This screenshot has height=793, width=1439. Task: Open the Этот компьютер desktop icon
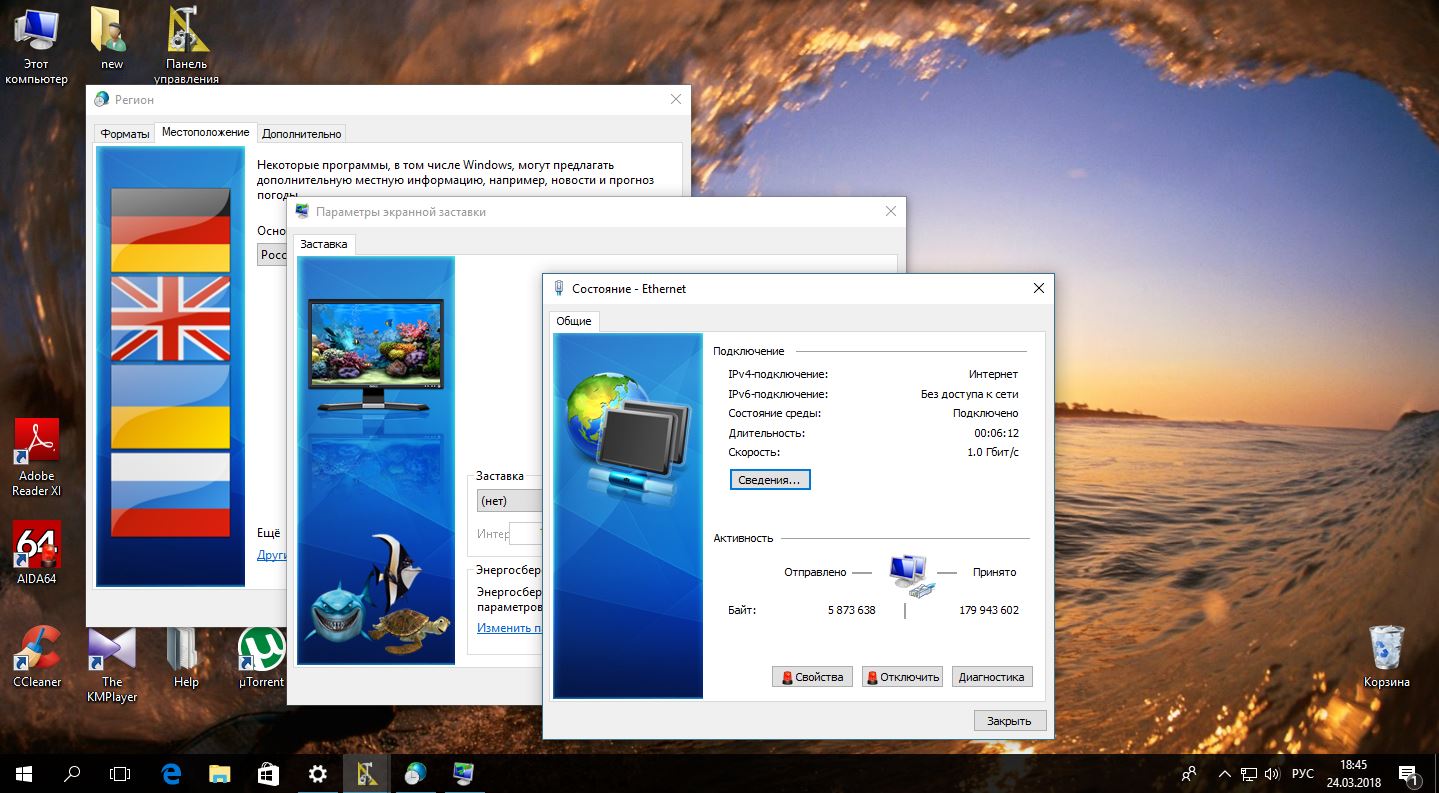click(36, 45)
